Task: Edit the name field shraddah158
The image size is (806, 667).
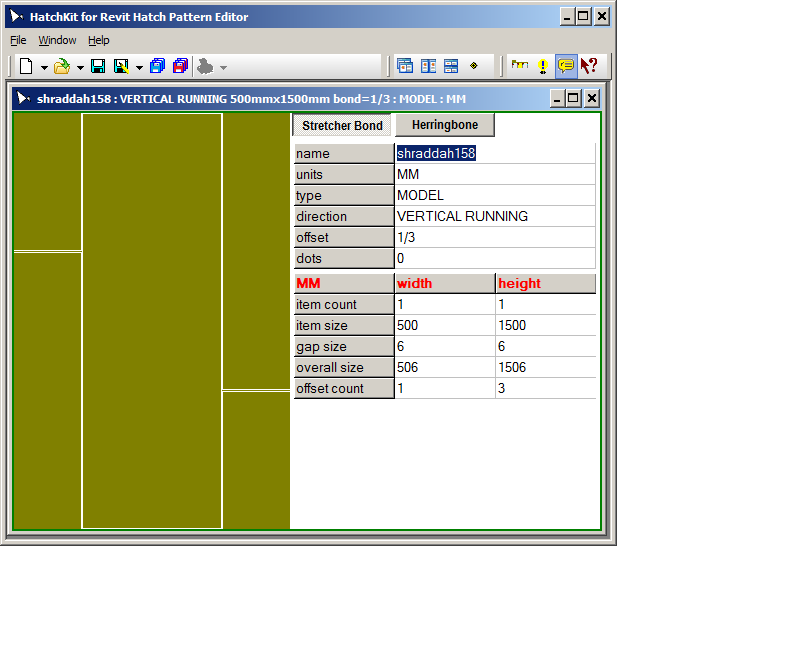Action: tap(496, 153)
